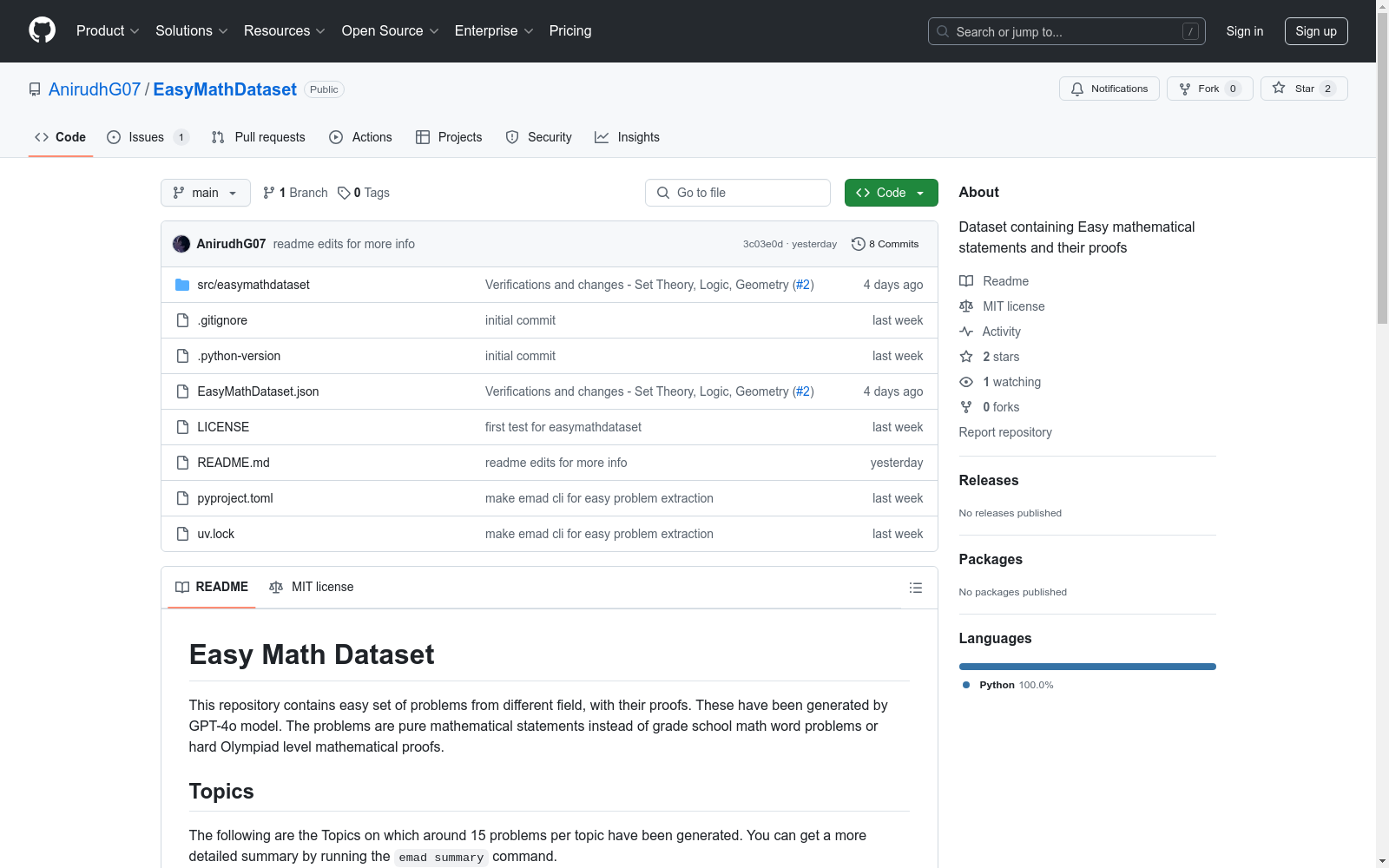Open the main branch selector dropdown
The image size is (1389, 868).
206,193
